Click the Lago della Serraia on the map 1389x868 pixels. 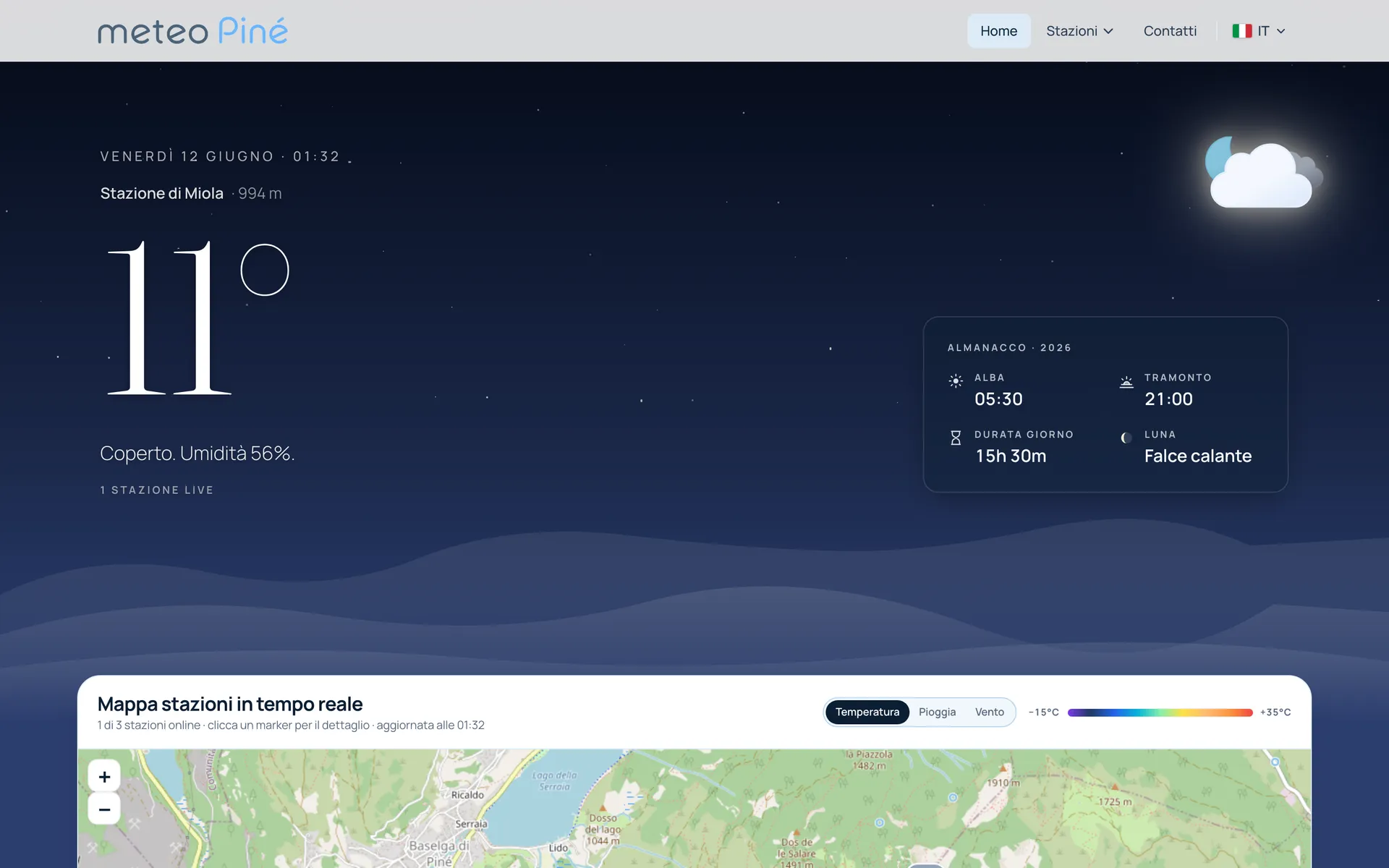coord(555,780)
